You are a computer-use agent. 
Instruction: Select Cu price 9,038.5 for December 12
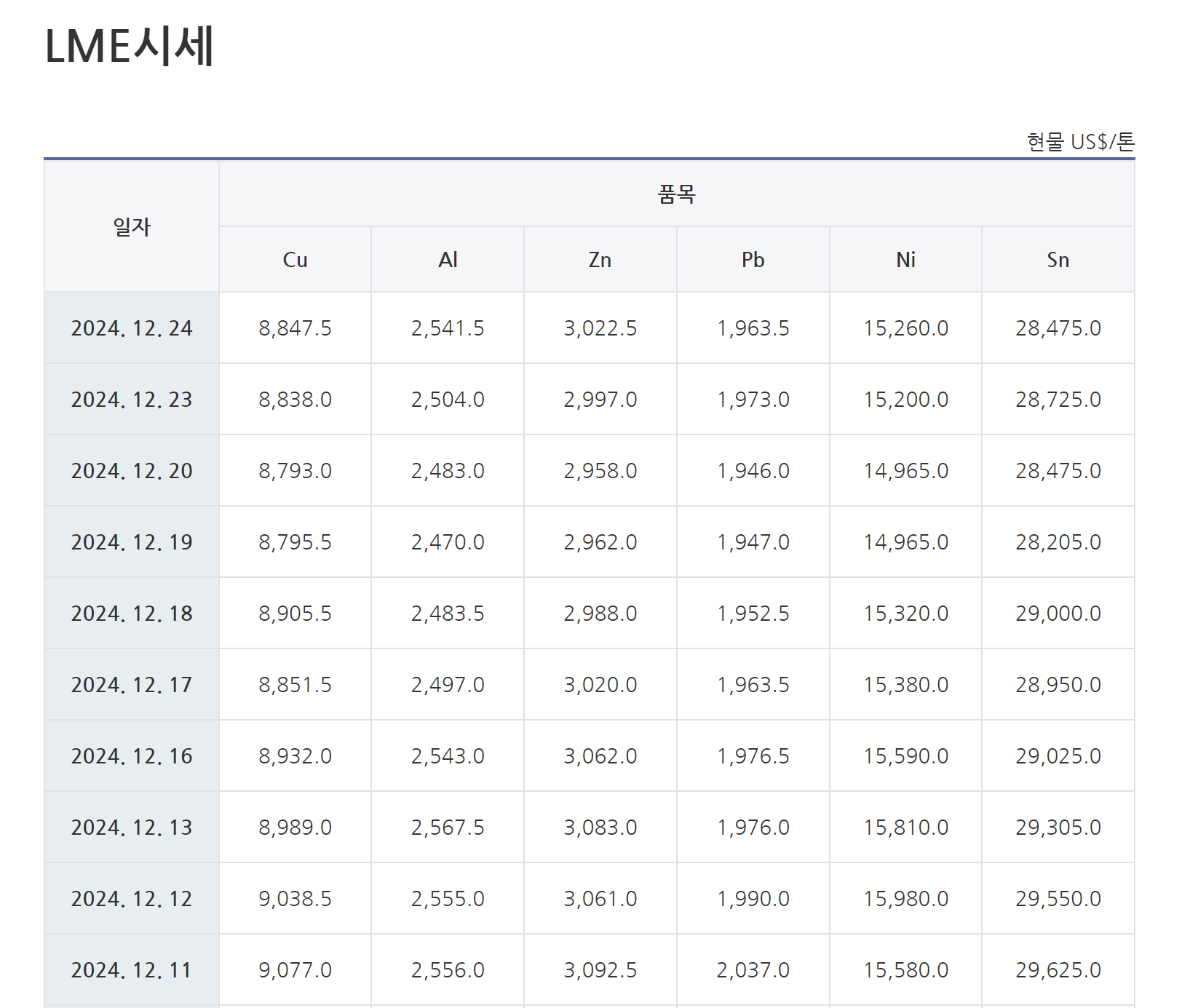(295, 899)
